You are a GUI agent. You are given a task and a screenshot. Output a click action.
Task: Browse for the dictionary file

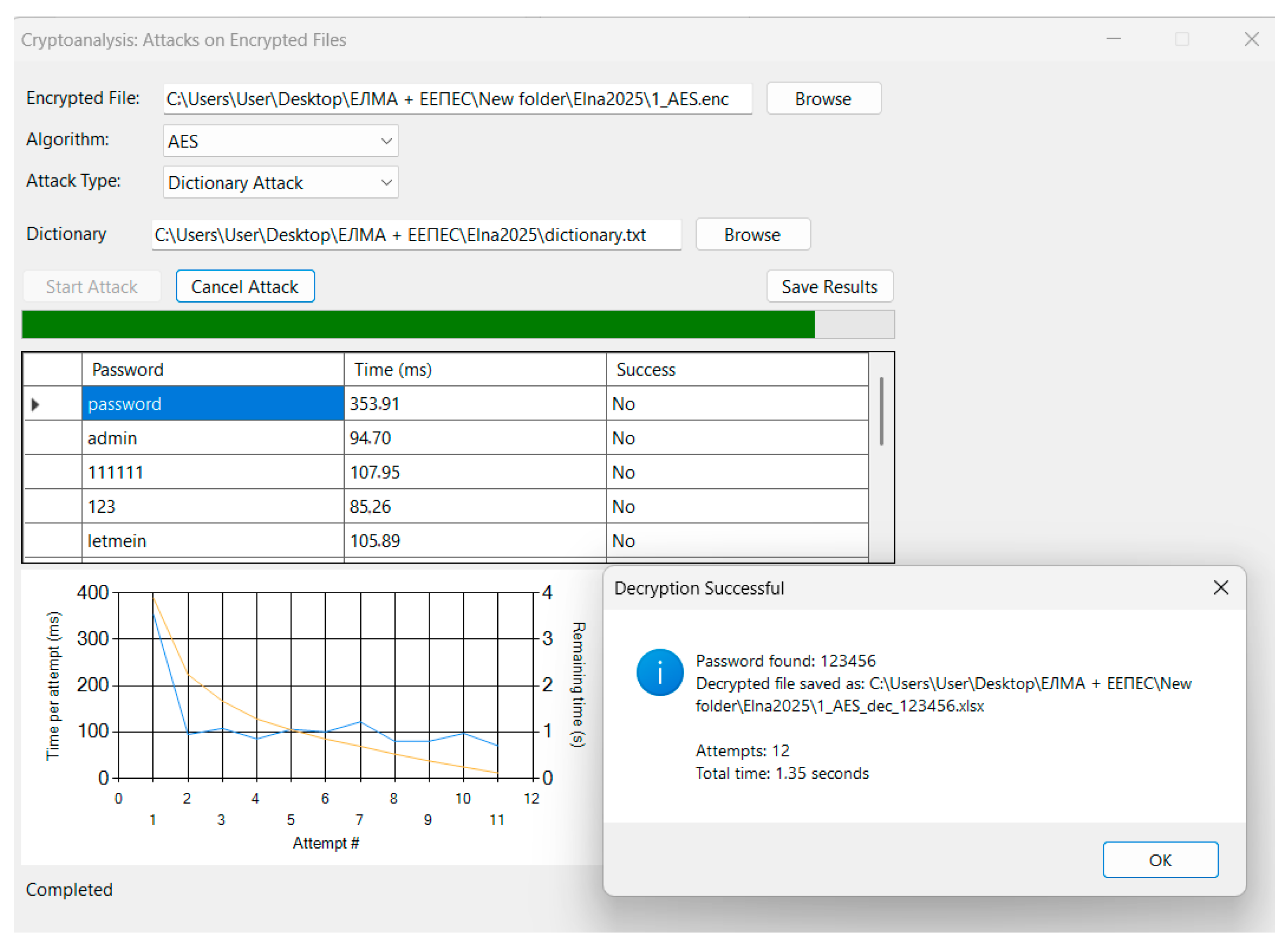point(752,235)
